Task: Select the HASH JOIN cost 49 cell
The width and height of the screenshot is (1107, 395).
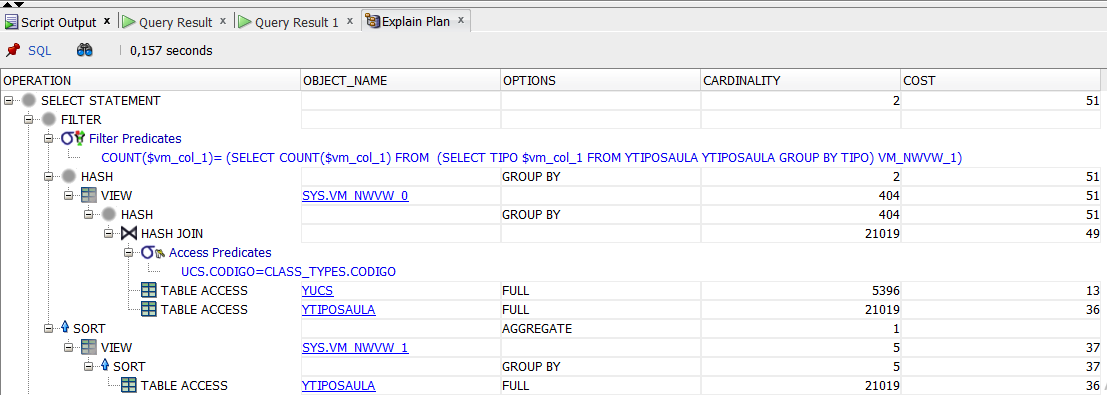Action: tap(1001, 234)
